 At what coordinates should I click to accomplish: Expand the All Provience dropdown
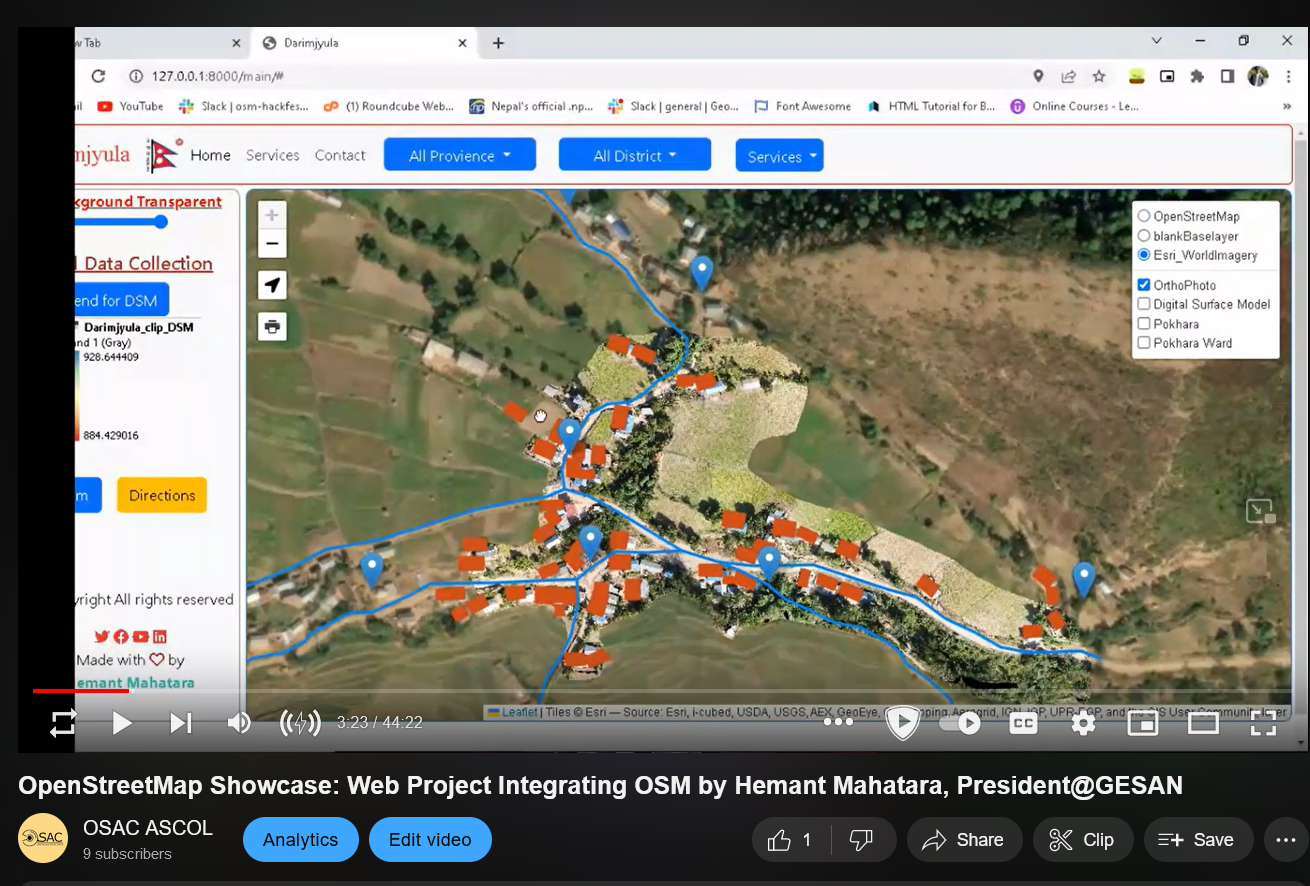click(460, 155)
